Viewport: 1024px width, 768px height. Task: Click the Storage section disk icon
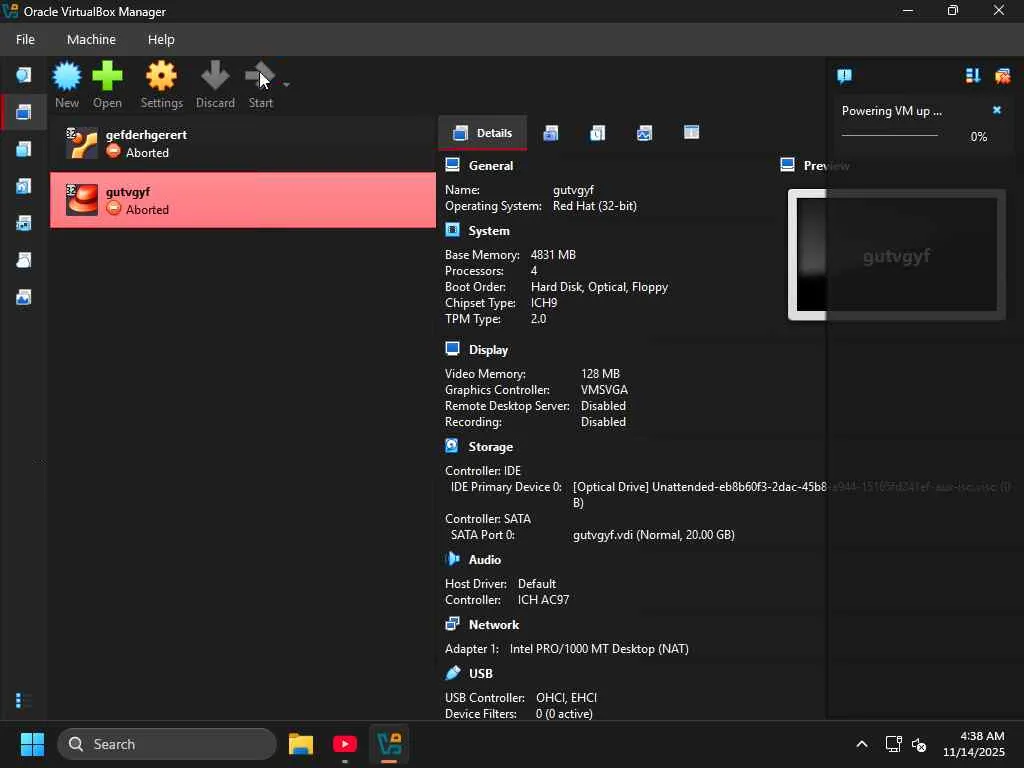pos(452,446)
